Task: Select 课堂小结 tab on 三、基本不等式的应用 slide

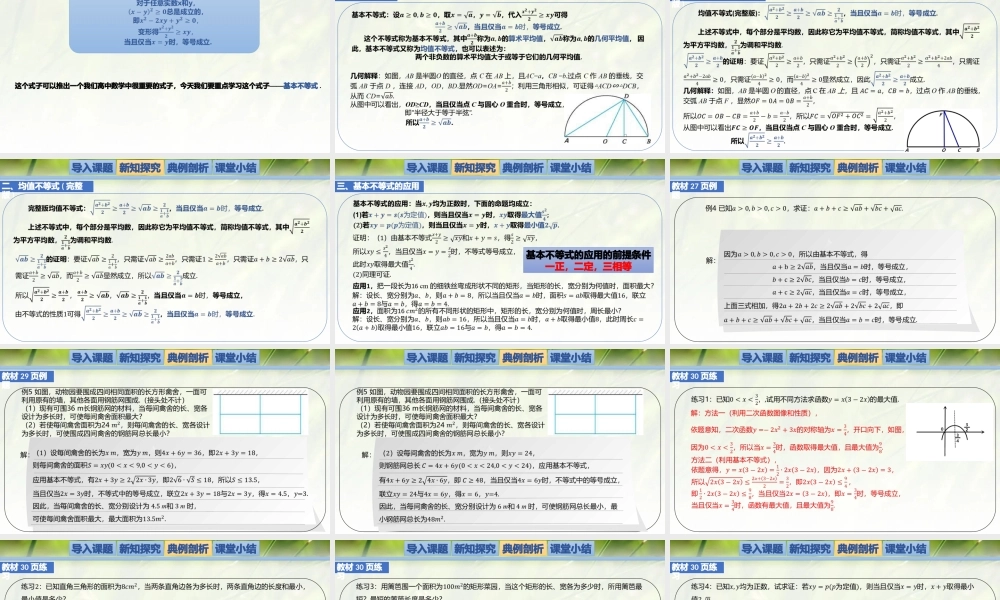Action: point(571,168)
